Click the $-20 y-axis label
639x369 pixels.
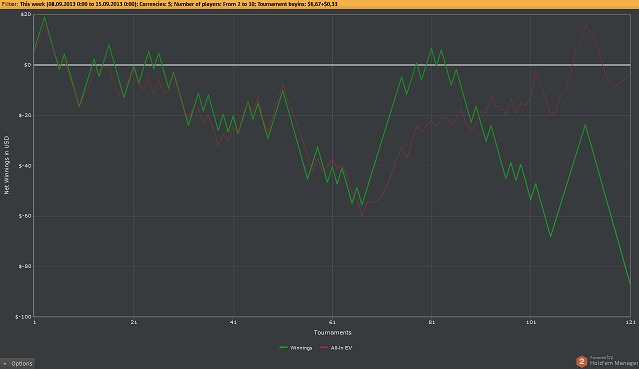(25, 115)
